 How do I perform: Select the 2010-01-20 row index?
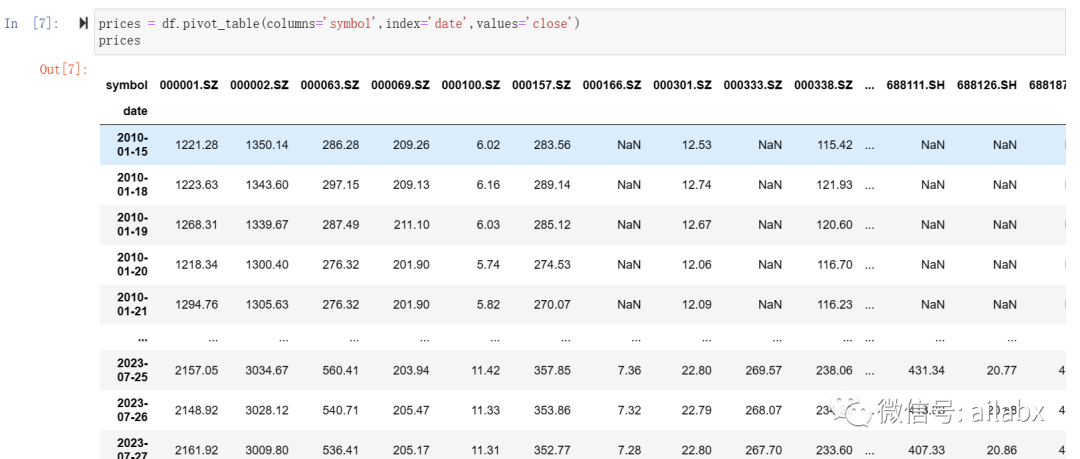pyautogui.click(x=132, y=265)
